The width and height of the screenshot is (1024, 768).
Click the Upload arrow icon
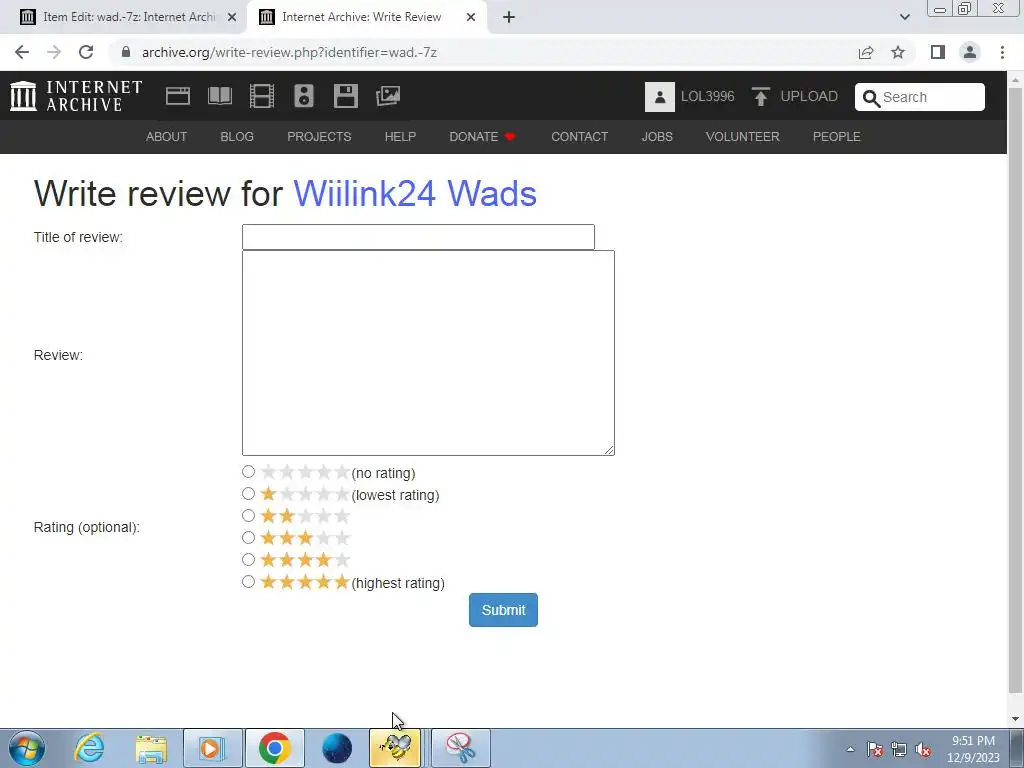[x=760, y=97]
